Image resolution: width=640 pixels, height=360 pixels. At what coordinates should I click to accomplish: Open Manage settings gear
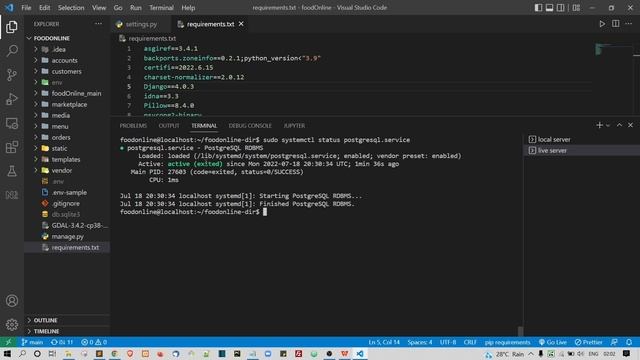pos(12,324)
